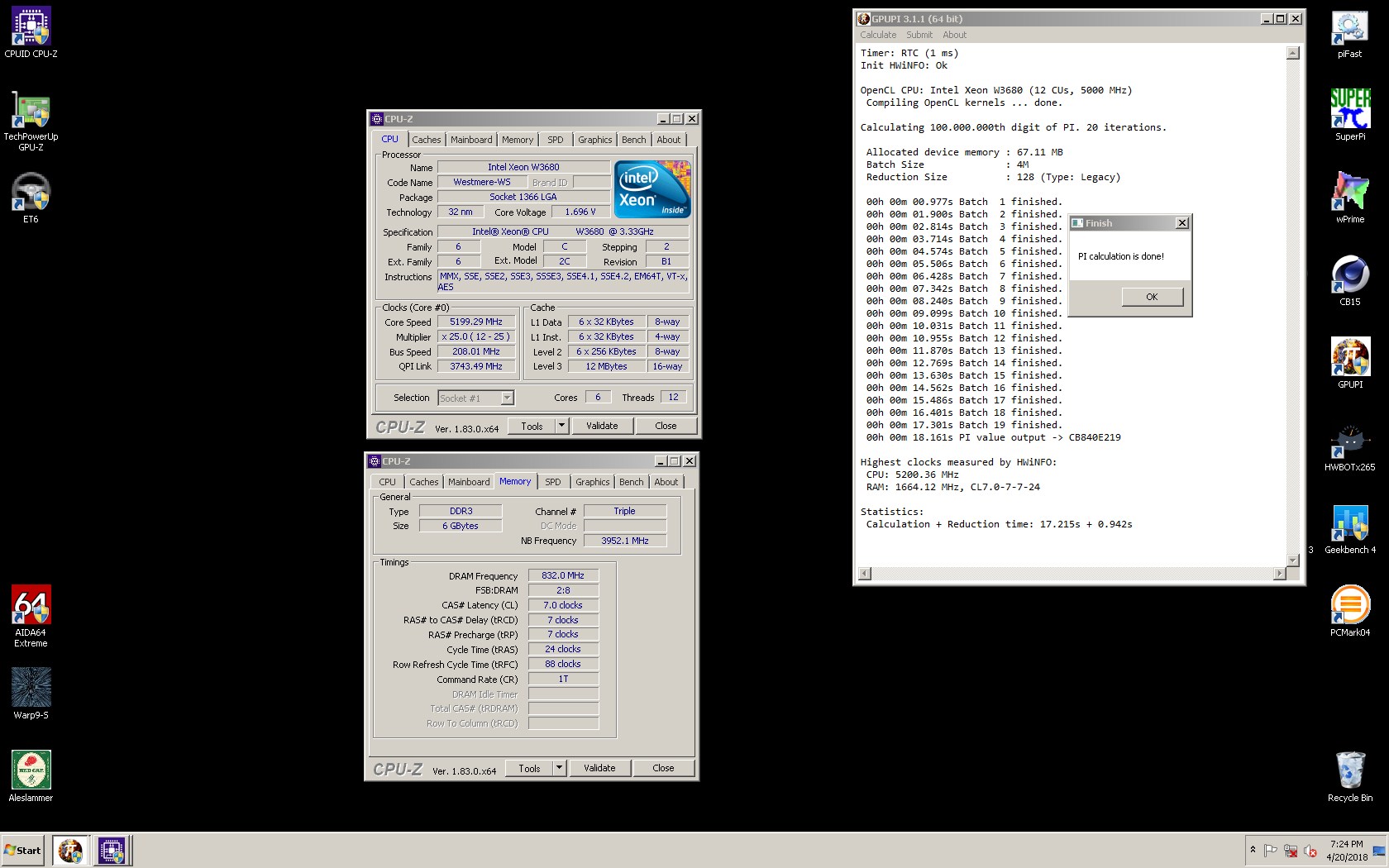This screenshot has height=868, width=1389.
Task: Close the Finish dialog with X
Action: point(1182,223)
